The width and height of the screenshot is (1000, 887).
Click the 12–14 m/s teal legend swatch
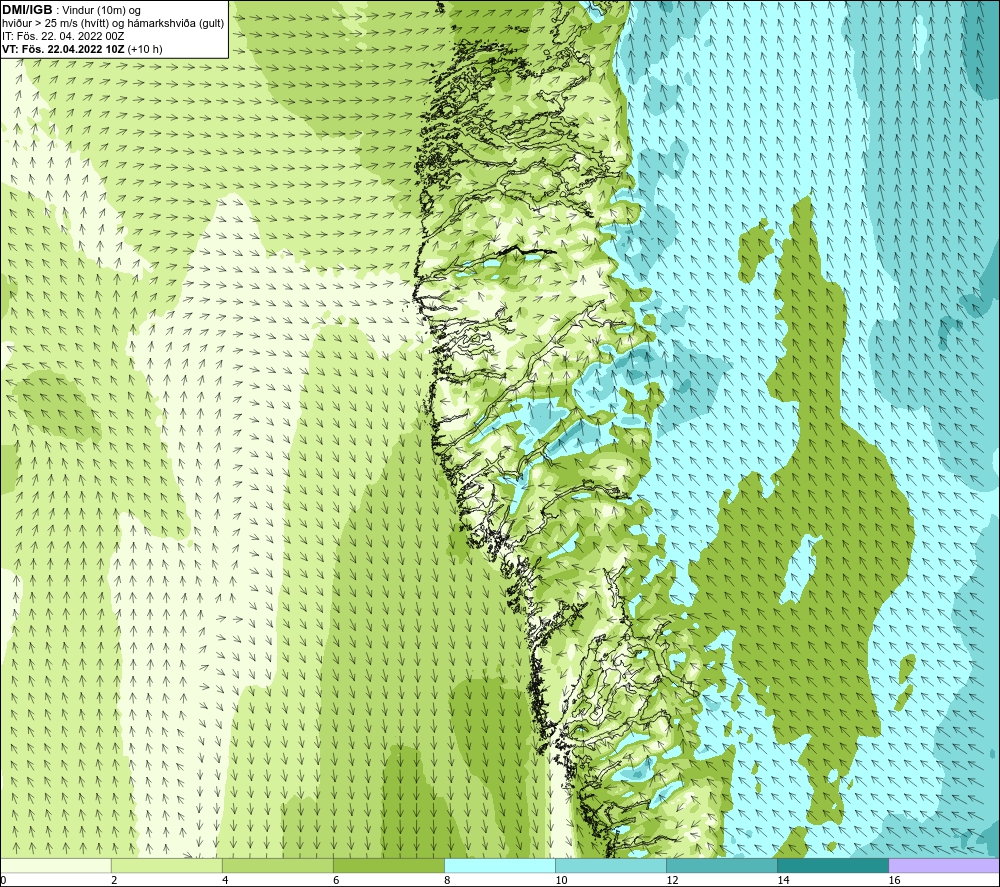[722, 866]
